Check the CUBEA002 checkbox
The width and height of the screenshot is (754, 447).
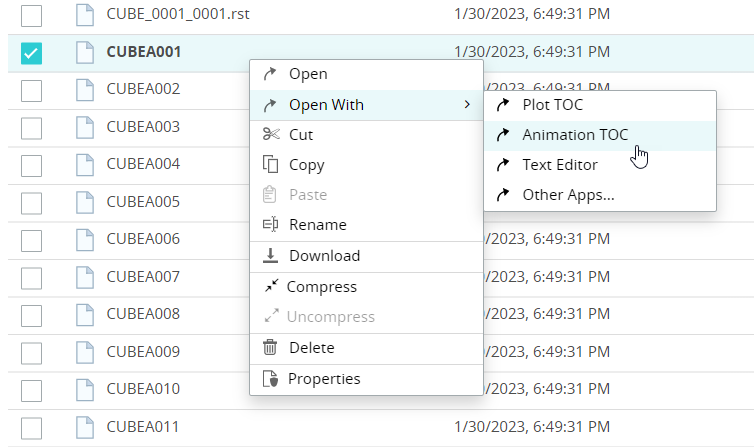coord(31,90)
